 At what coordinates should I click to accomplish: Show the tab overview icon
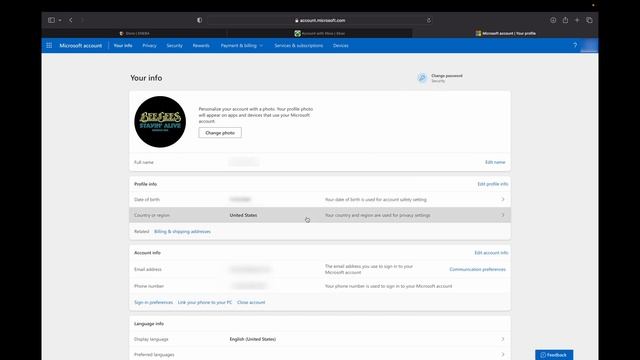coord(589,20)
